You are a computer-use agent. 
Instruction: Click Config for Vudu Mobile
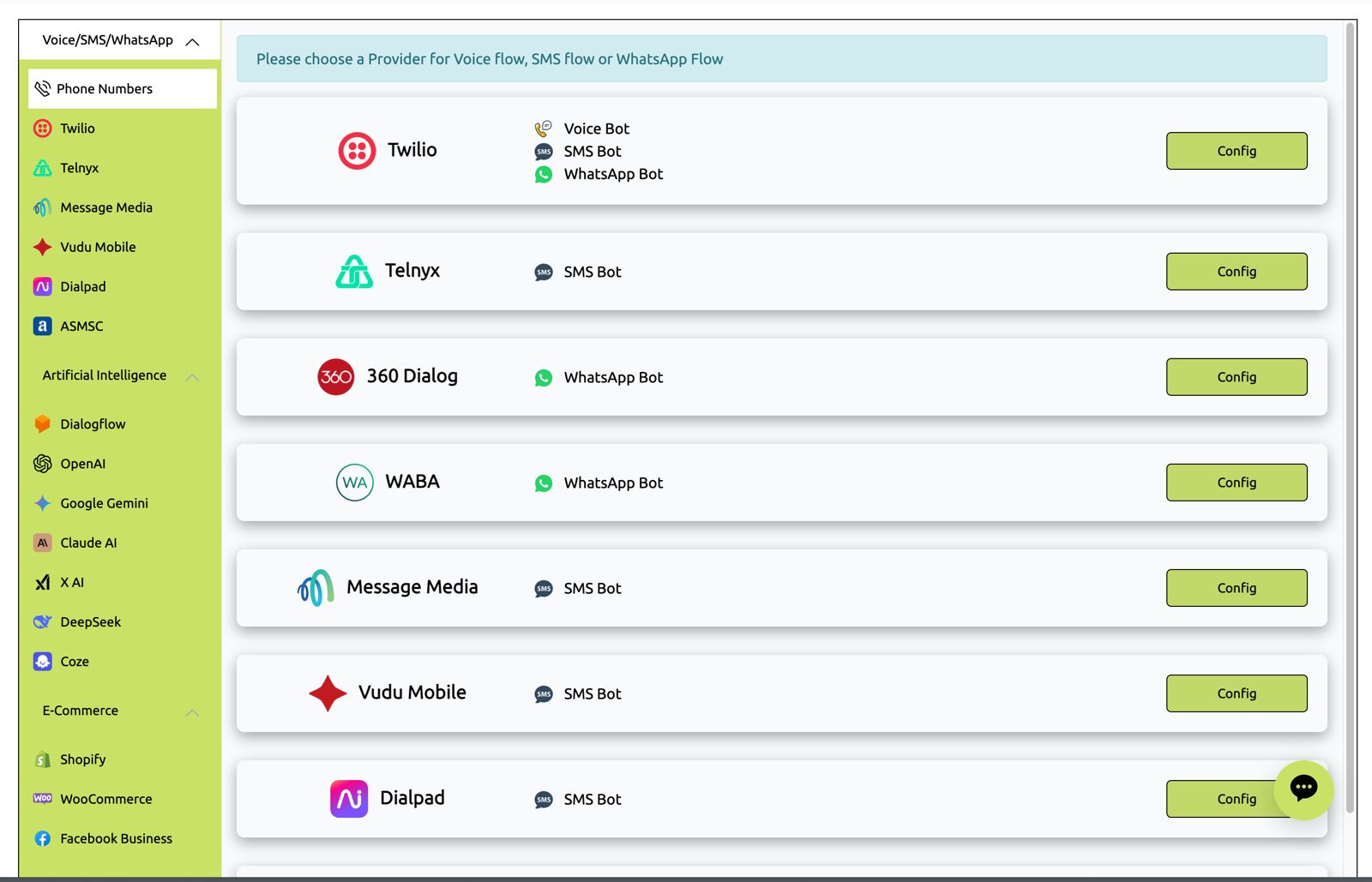click(x=1236, y=693)
